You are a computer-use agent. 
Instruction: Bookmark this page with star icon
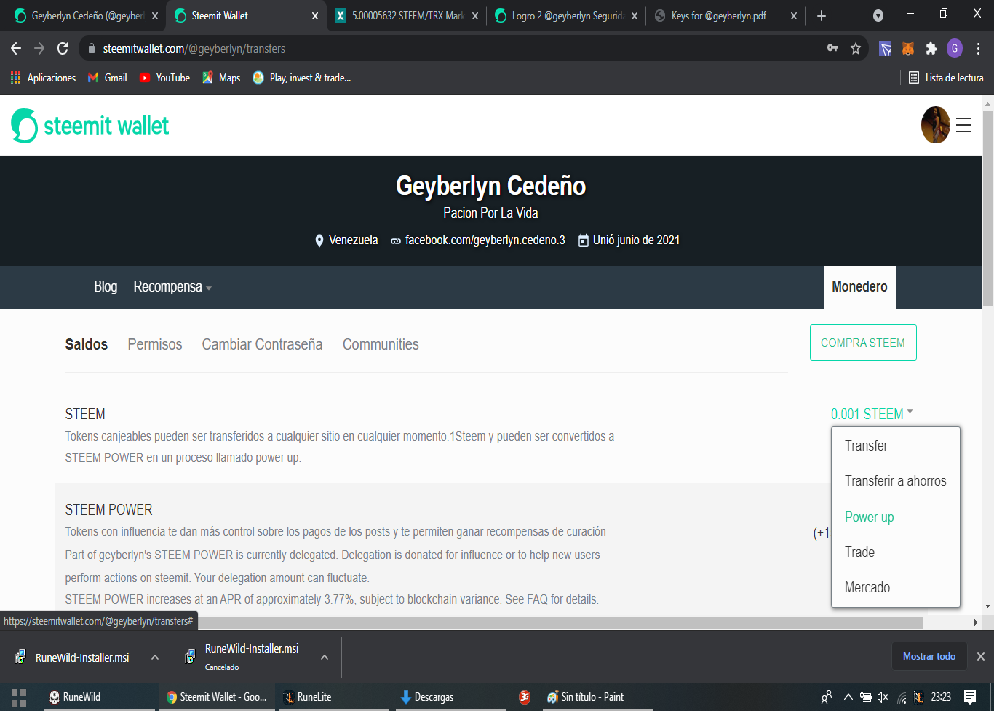[855, 48]
